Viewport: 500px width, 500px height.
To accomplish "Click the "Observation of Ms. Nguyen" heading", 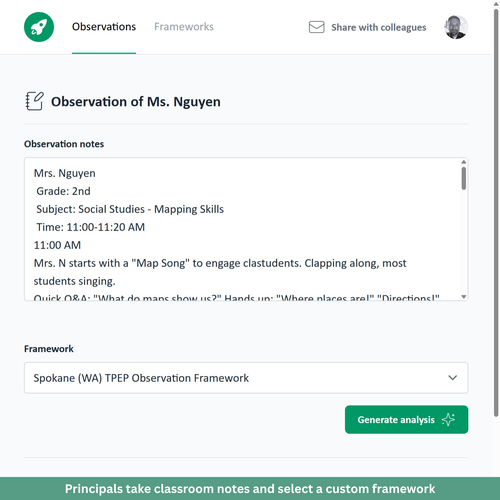I will tap(136, 102).
